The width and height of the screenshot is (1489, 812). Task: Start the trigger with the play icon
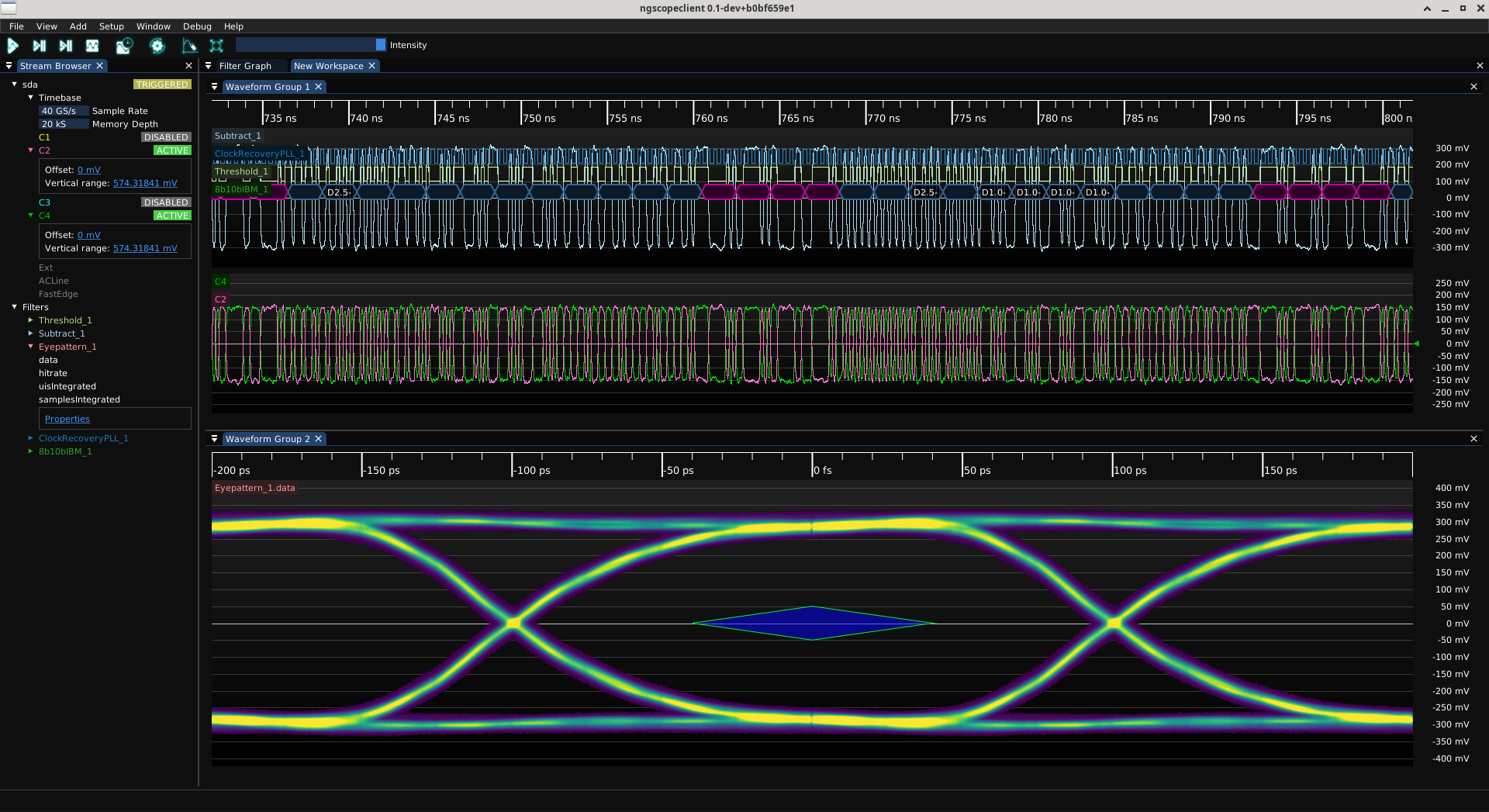click(13, 46)
